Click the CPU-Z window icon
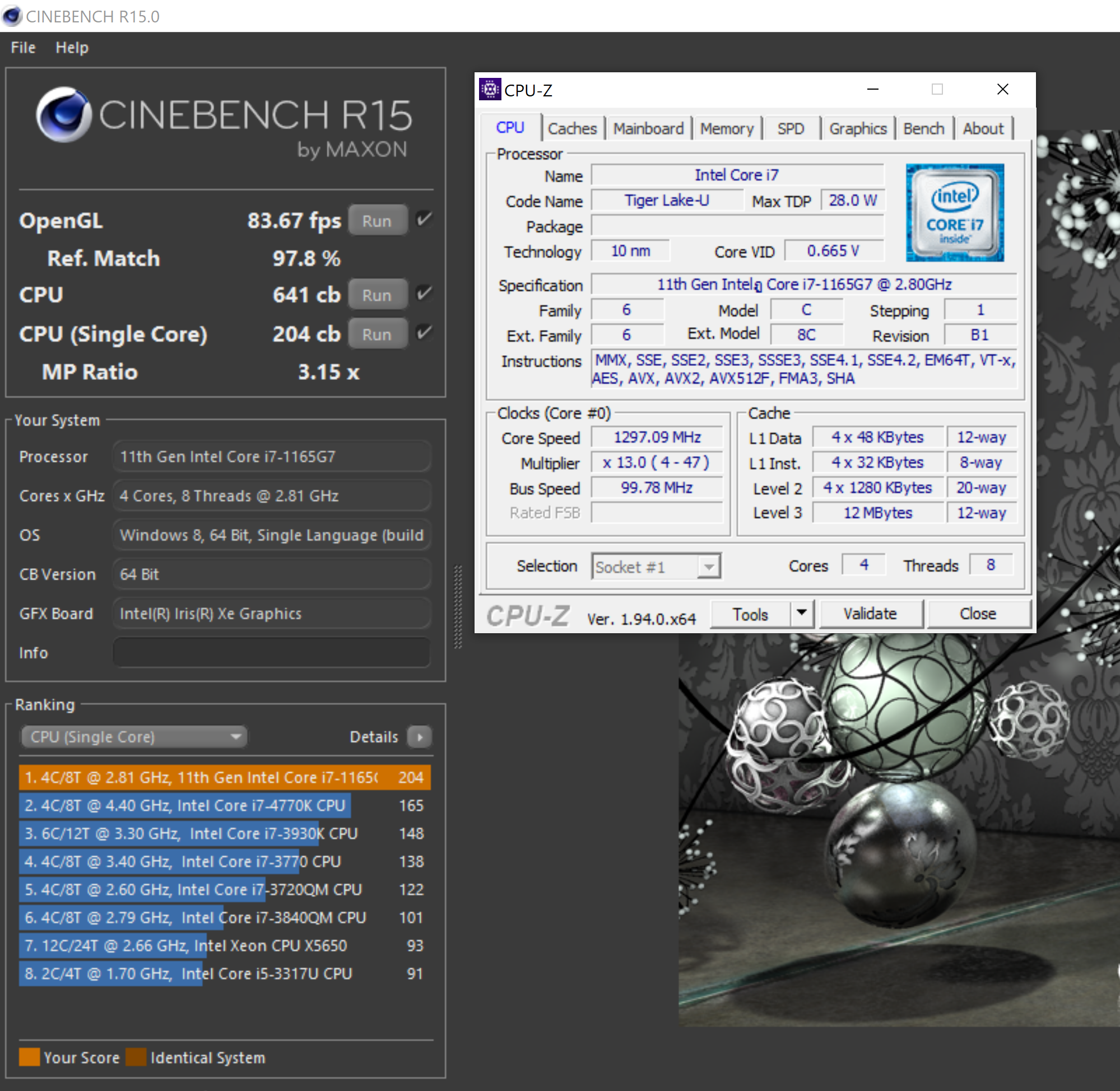The image size is (1120, 1091). 490,90
